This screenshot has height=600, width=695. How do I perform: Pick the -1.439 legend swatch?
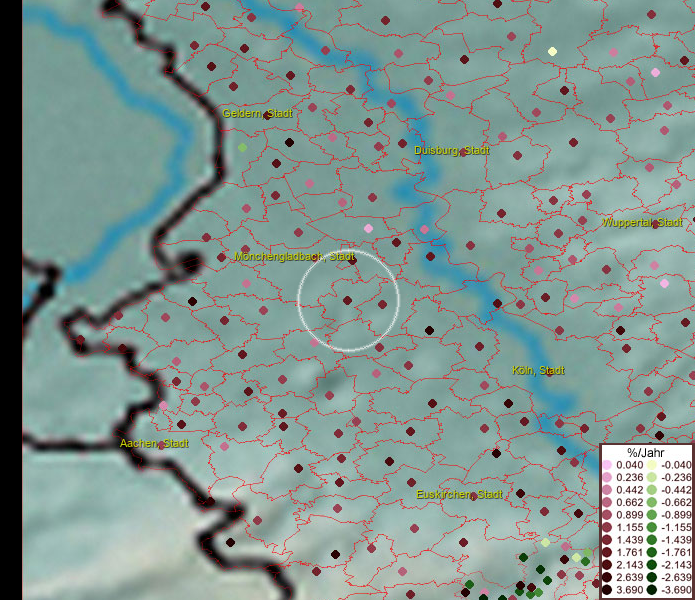click(652, 540)
